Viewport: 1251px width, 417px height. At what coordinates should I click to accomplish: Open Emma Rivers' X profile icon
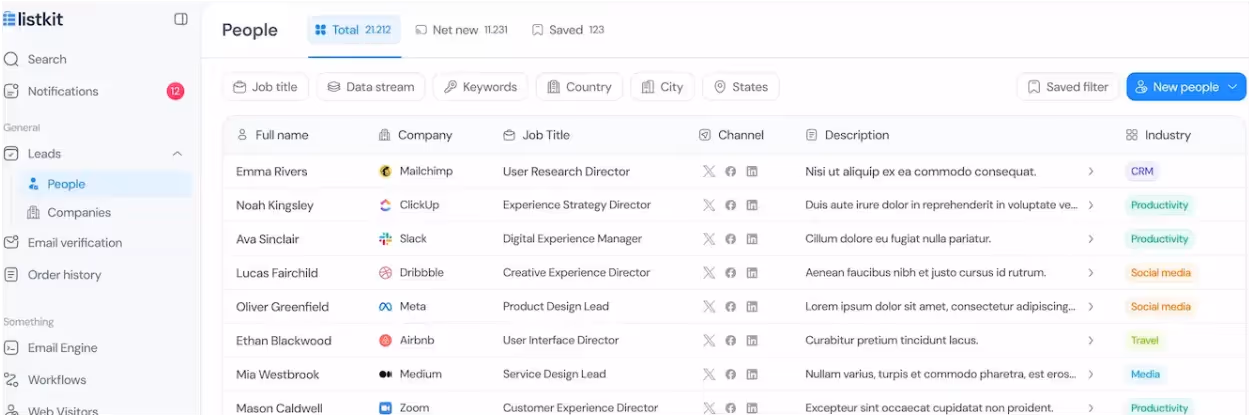point(709,172)
